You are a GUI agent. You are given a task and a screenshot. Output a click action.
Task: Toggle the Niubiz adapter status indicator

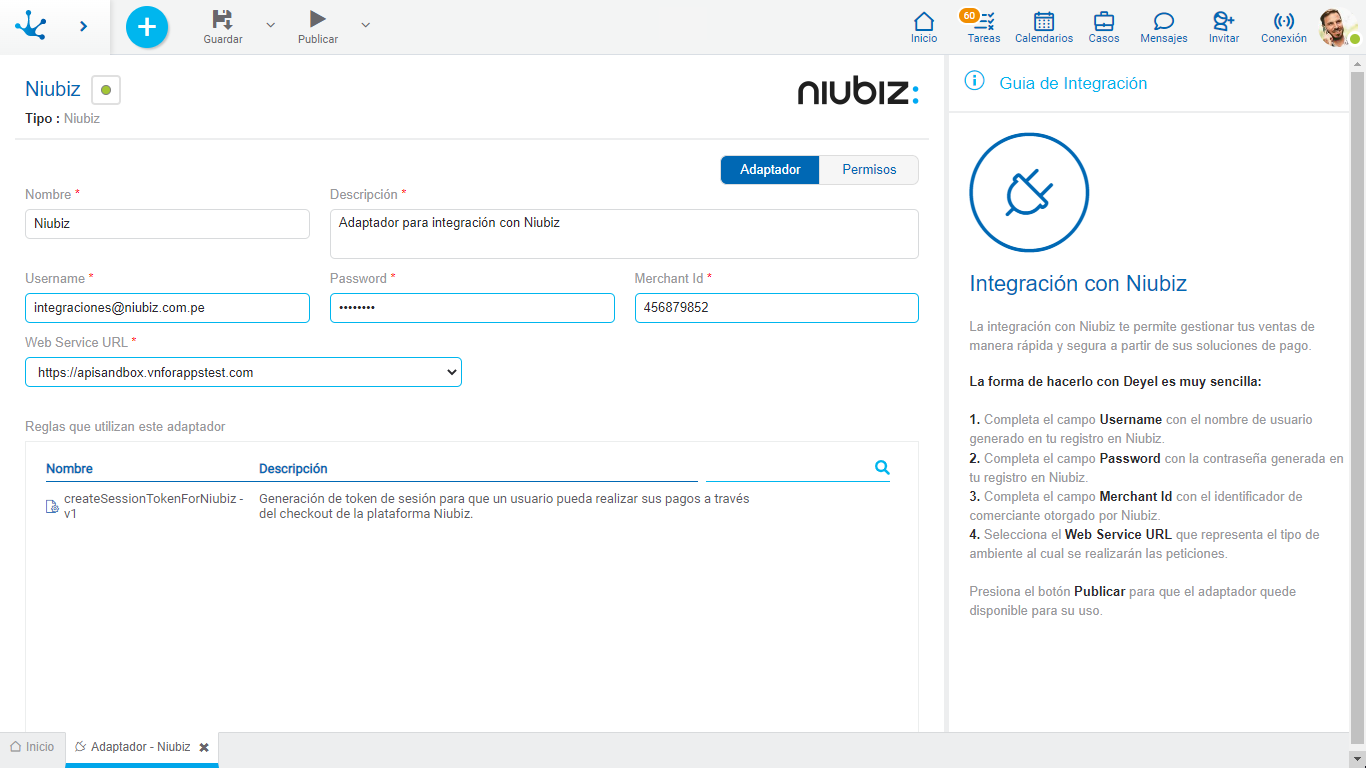(106, 90)
